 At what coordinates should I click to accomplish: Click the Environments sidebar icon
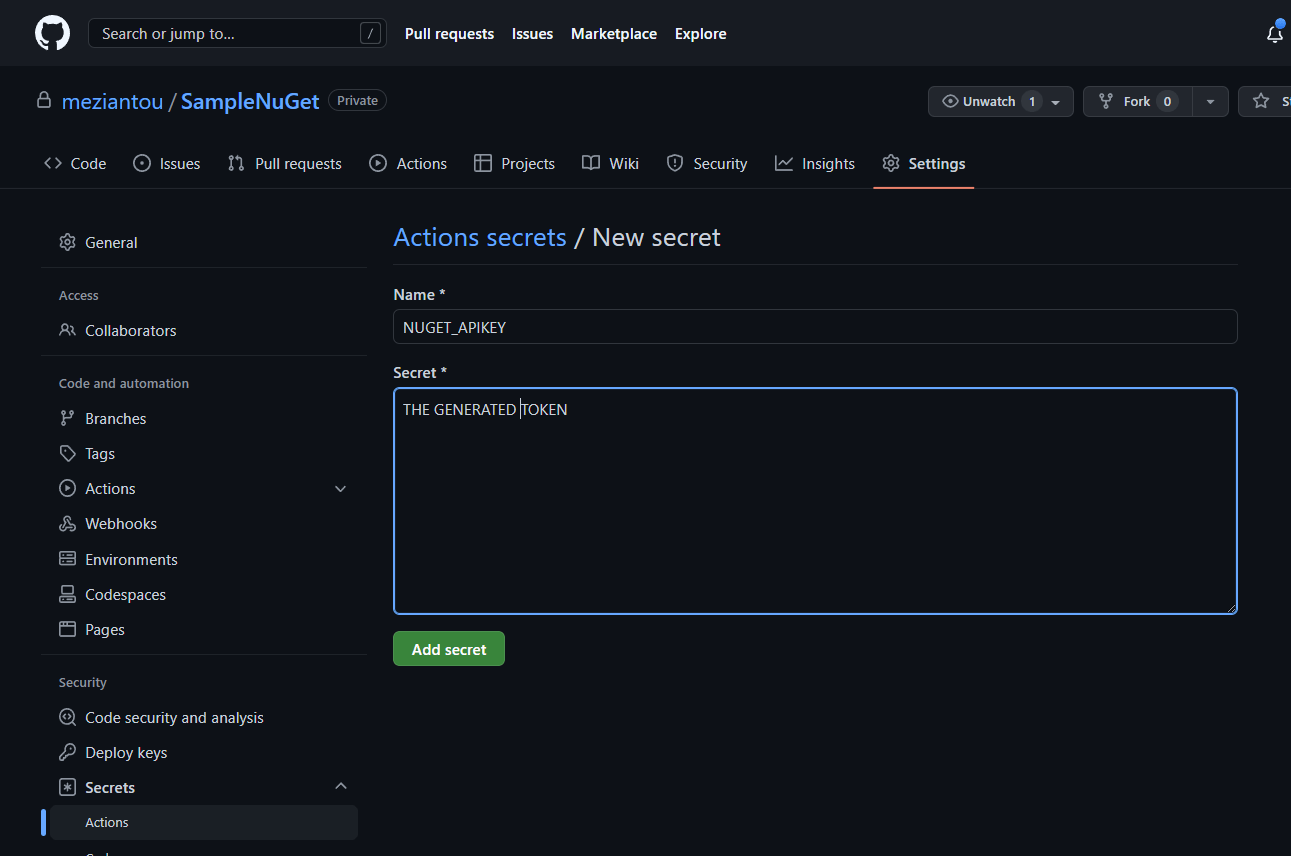(x=67, y=560)
